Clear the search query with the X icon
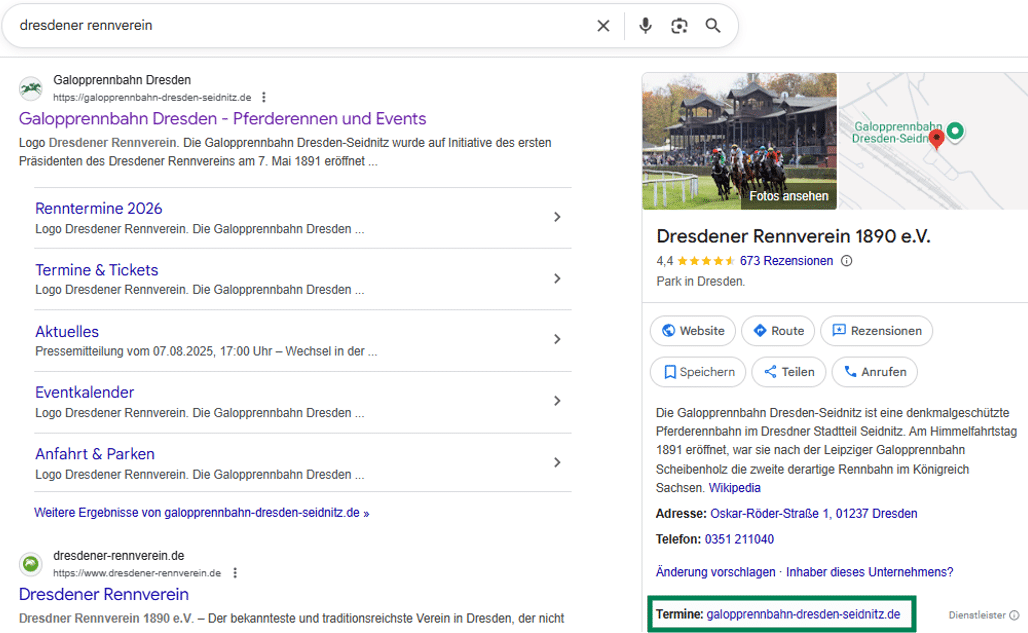 (603, 26)
